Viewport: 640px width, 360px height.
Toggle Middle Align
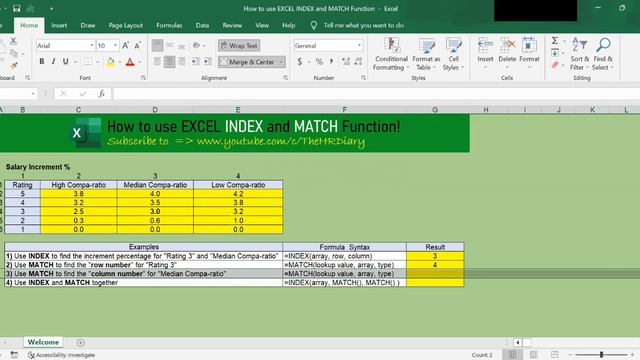pos(169,45)
